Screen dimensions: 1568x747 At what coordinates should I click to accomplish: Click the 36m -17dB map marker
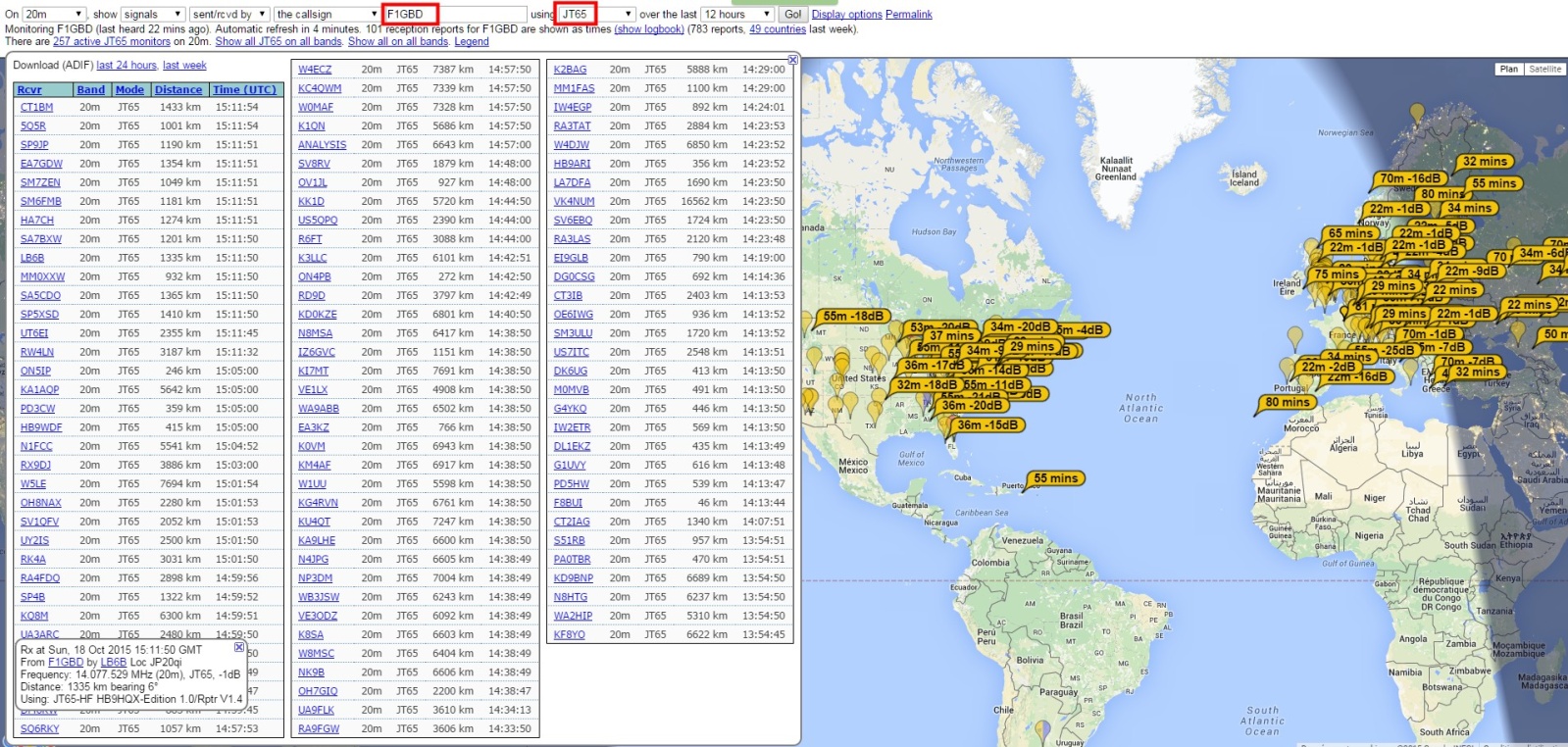(933, 365)
